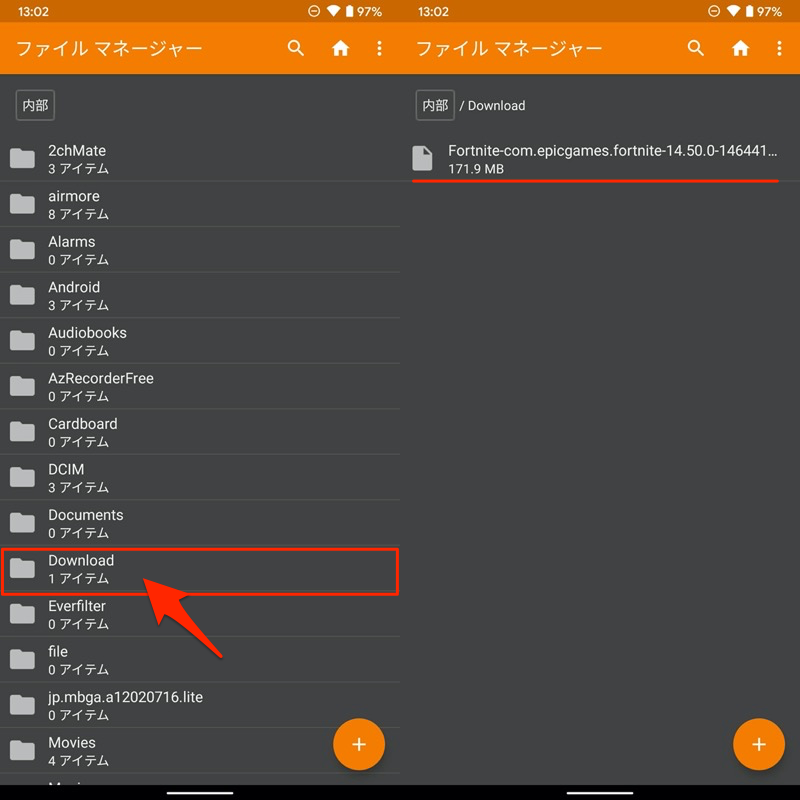Select the Documents folder
The width and height of the screenshot is (800, 800).
pyautogui.click(x=200, y=523)
